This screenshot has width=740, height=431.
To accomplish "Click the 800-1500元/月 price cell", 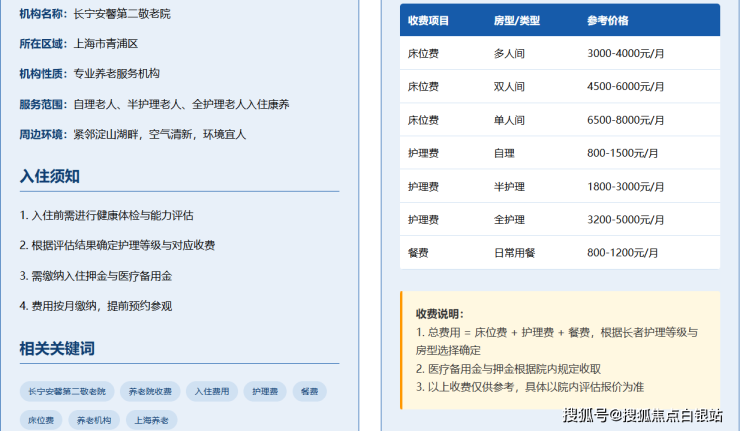I will [x=622, y=153].
